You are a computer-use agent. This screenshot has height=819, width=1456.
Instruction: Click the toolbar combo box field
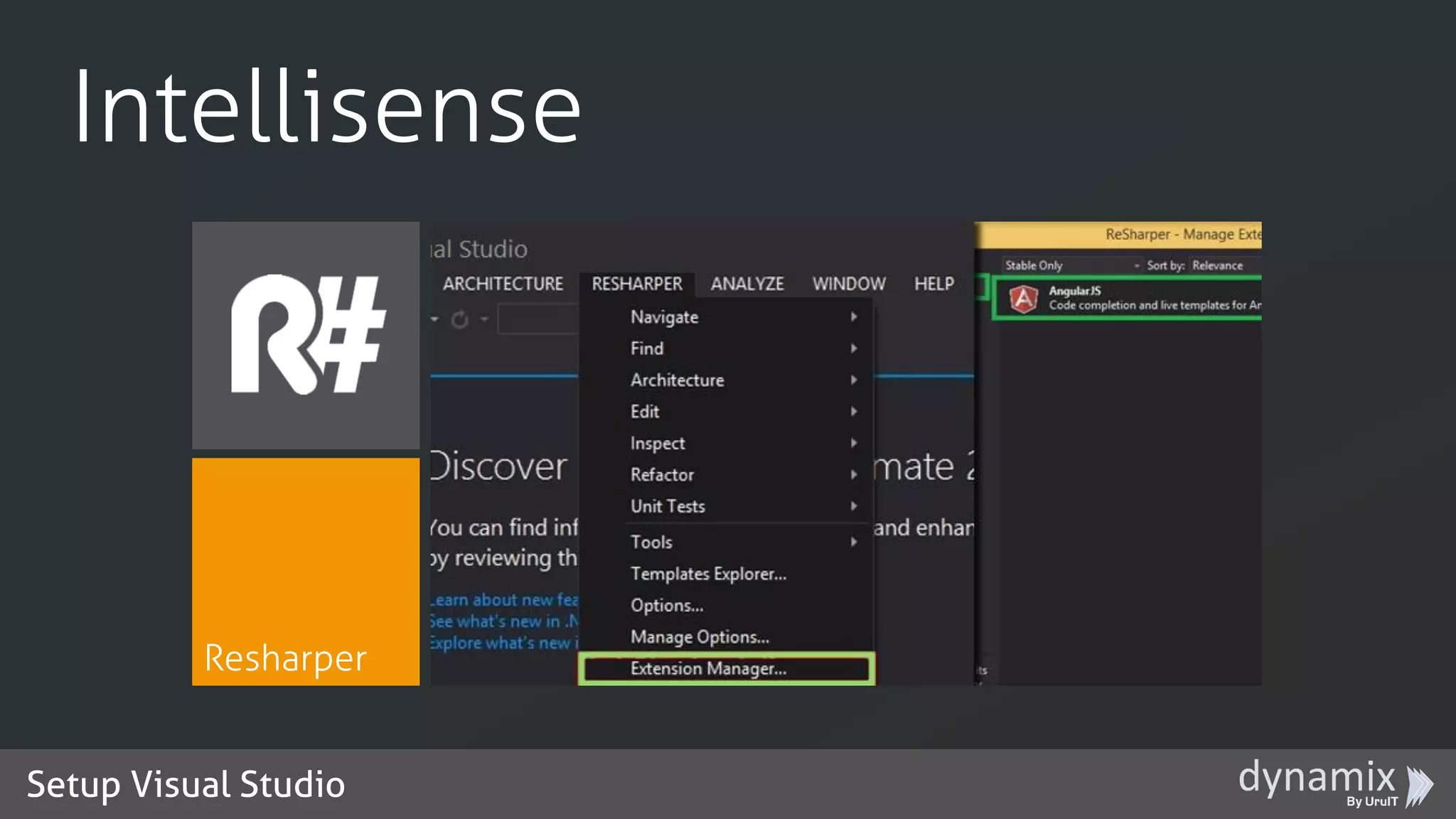pos(538,318)
